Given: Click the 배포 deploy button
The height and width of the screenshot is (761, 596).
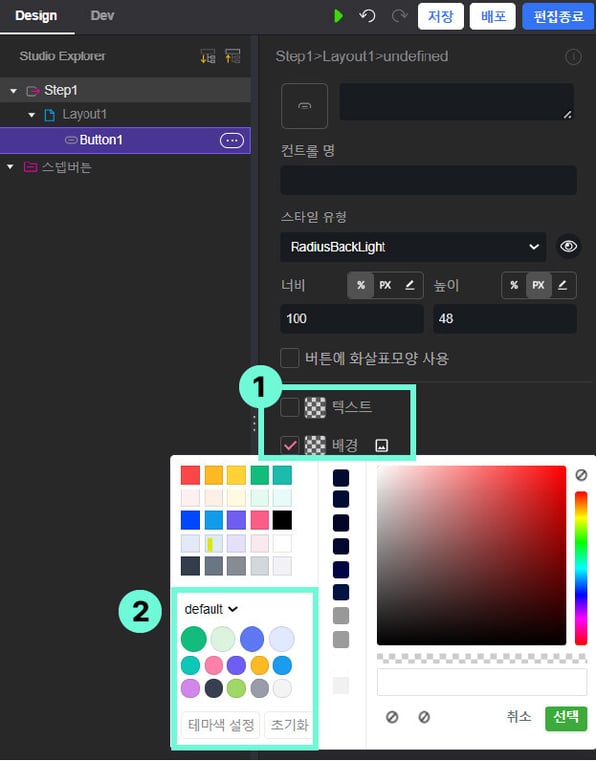Looking at the screenshot, I should coord(493,16).
